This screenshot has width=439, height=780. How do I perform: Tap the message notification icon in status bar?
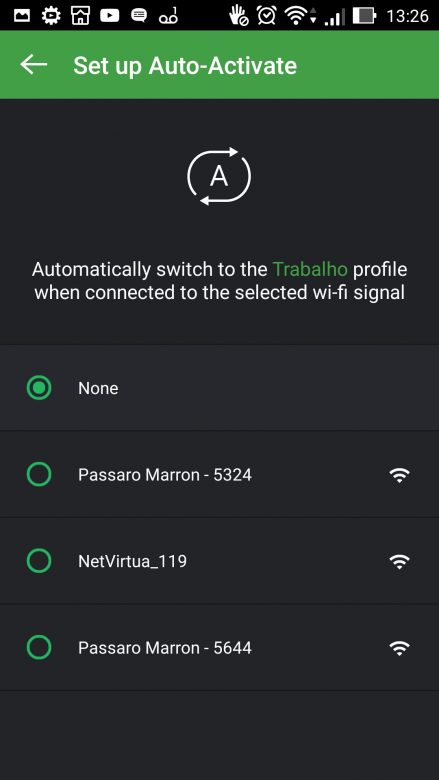(x=139, y=15)
